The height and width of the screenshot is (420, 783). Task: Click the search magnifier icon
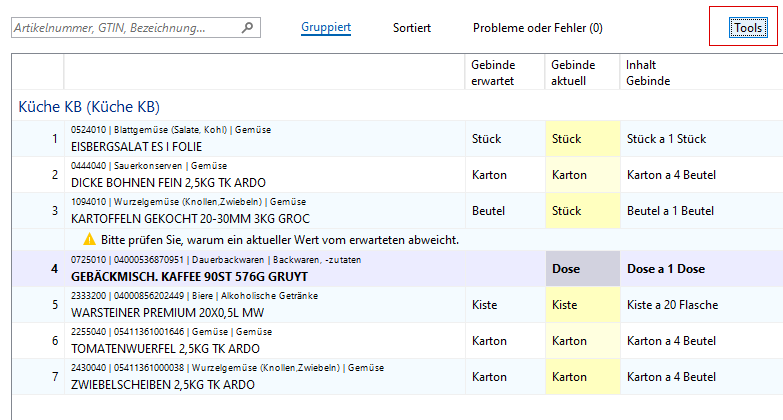pyautogui.click(x=248, y=28)
